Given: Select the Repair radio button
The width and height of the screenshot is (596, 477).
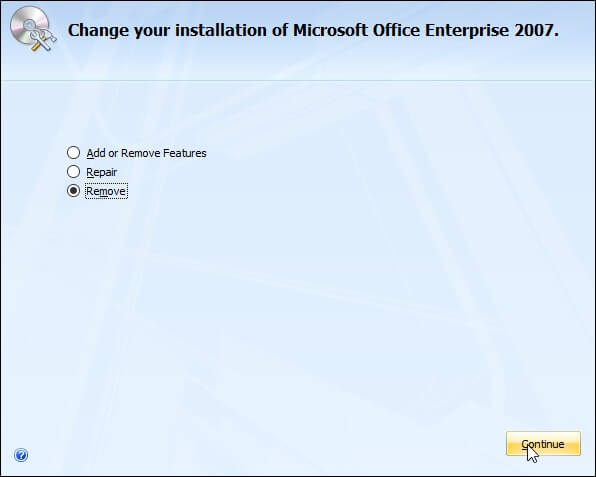Looking at the screenshot, I should [73, 171].
